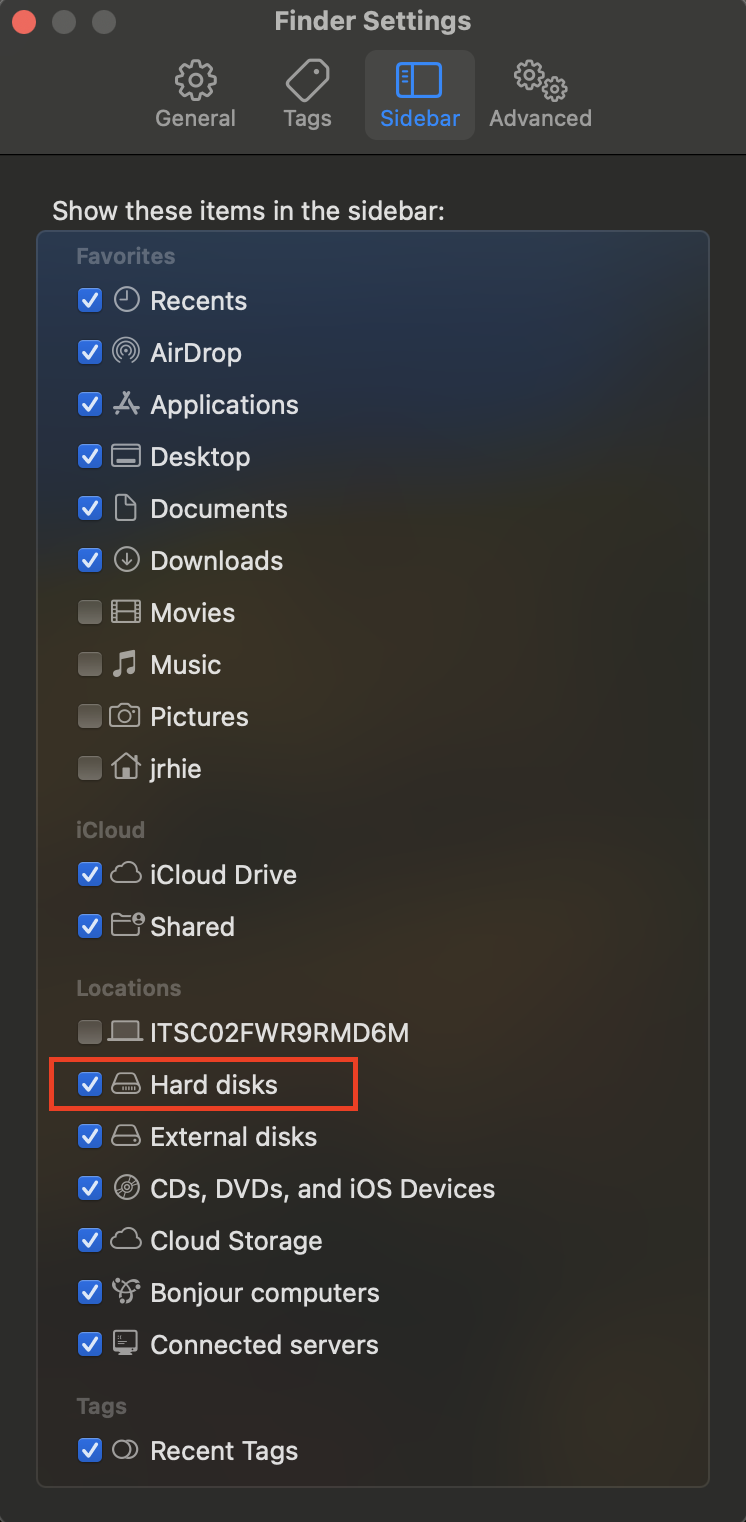
Task: Click the Applications sidebar icon
Action: pos(126,404)
